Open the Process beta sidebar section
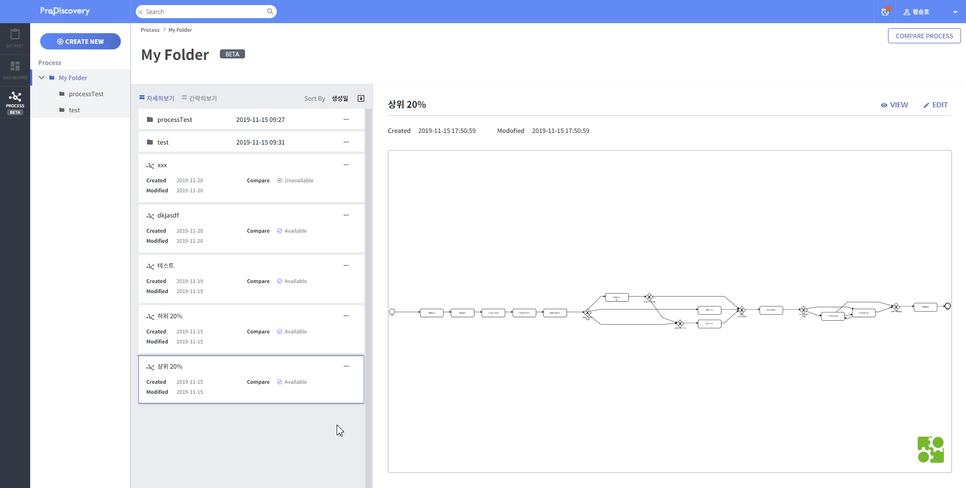Screen dimensions: 966x488 tap(15, 102)
